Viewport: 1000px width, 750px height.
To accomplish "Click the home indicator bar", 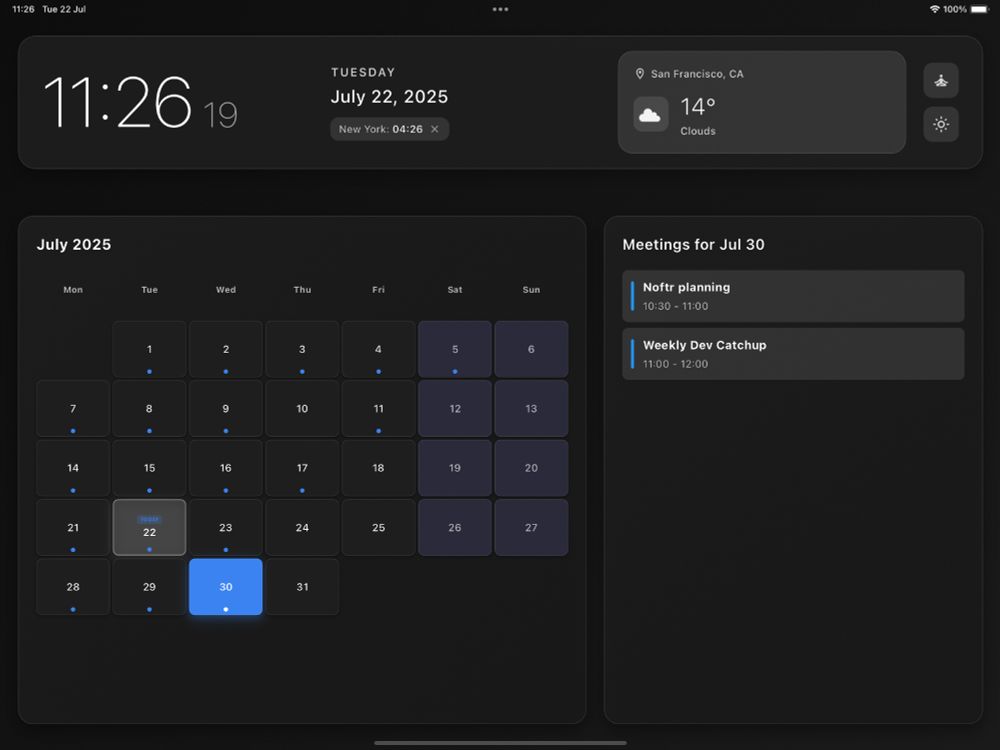I will (500, 743).
